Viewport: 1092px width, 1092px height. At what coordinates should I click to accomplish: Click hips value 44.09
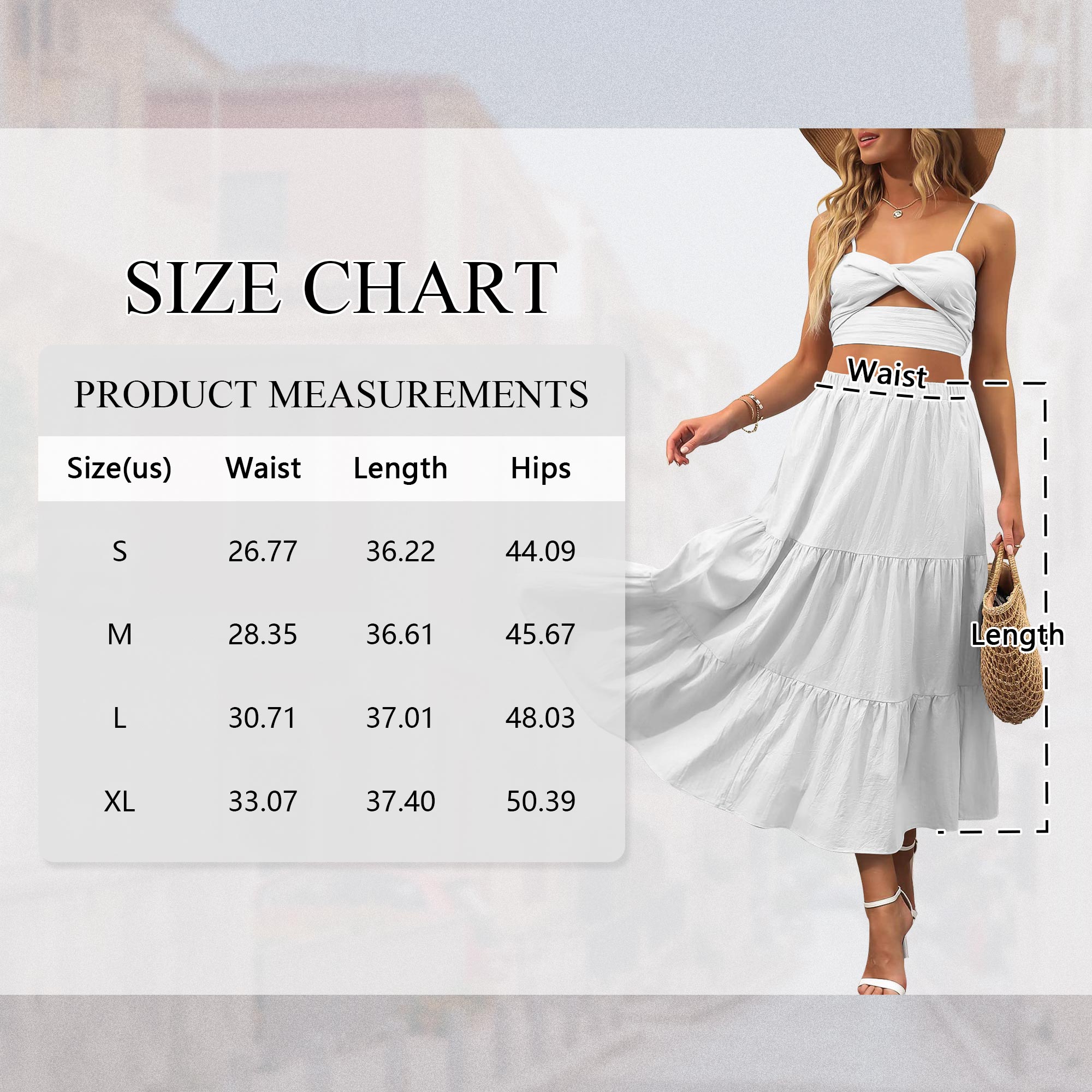coord(541,551)
